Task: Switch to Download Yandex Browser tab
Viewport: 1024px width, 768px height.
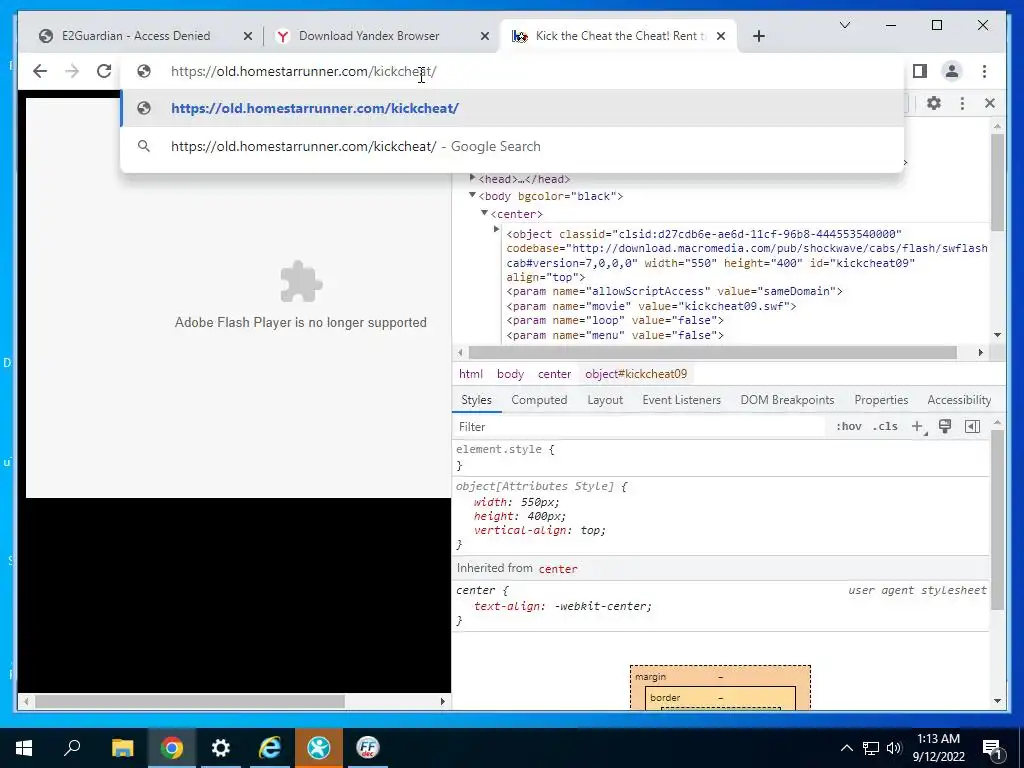Action: tap(369, 36)
